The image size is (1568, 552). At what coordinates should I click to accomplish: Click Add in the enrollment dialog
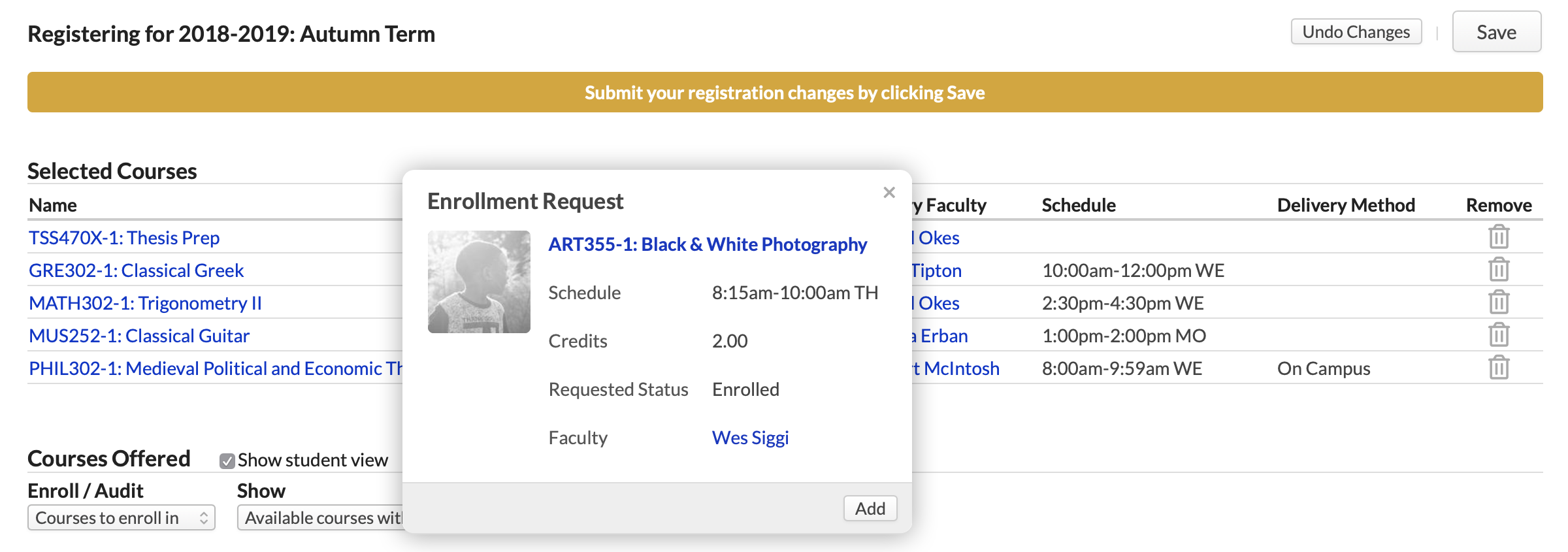click(870, 508)
